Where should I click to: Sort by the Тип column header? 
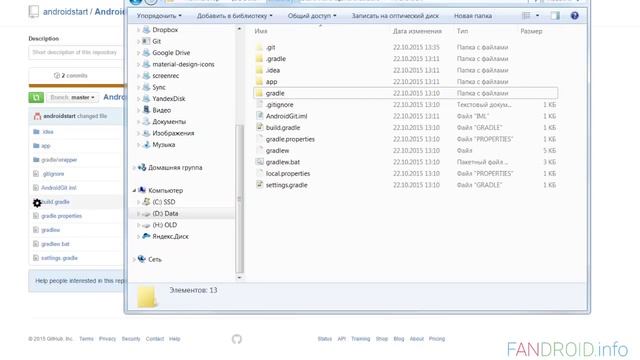(x=462, y=31)
